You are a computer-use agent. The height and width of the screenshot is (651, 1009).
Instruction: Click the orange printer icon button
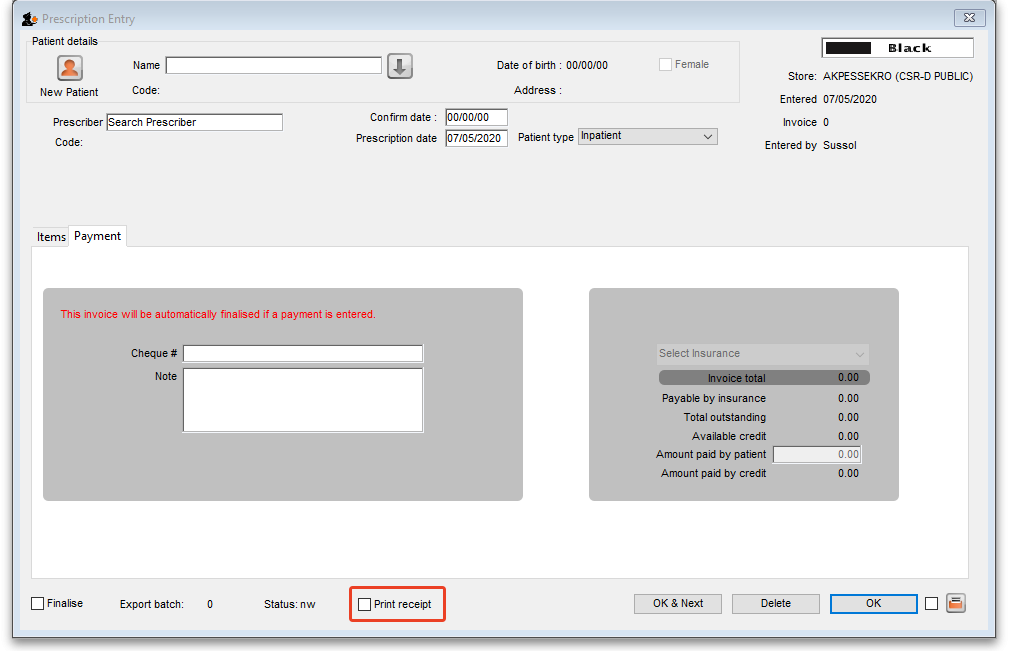[956, 603]
